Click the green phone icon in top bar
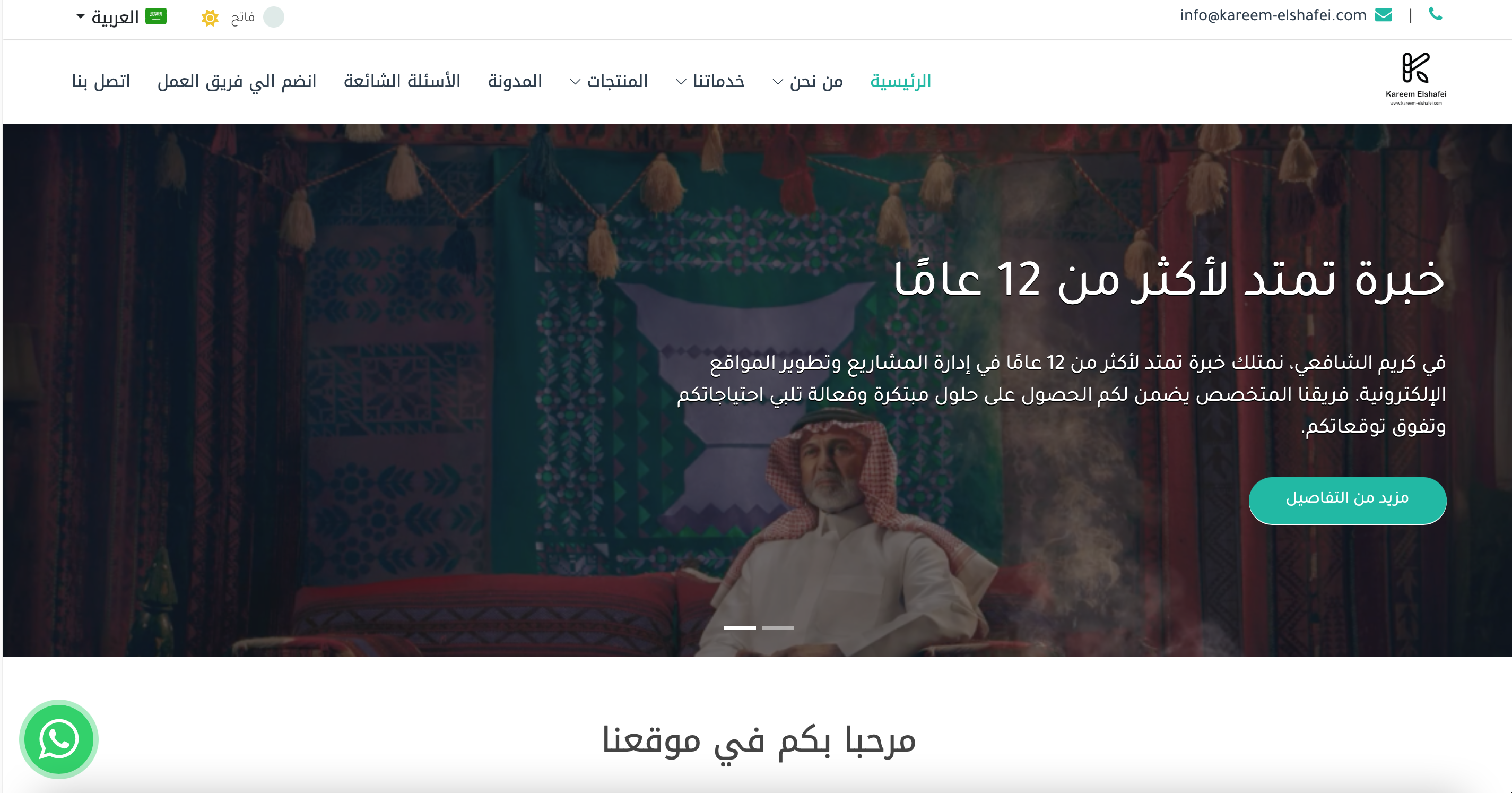Viewport: 1512px width, 793px height. (x=1435, y=14)
